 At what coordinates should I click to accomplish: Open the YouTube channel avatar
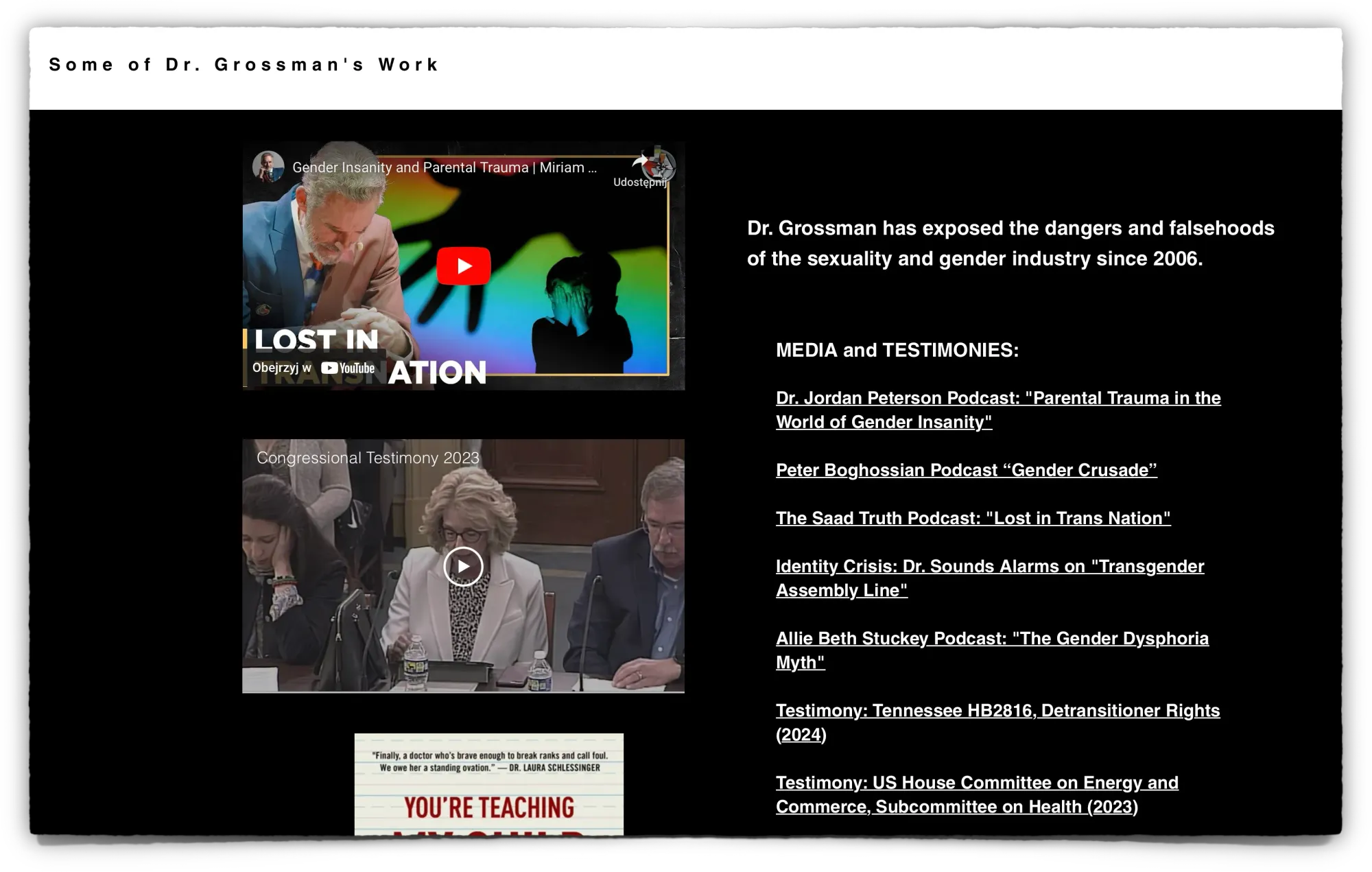[x=268, y=167]
